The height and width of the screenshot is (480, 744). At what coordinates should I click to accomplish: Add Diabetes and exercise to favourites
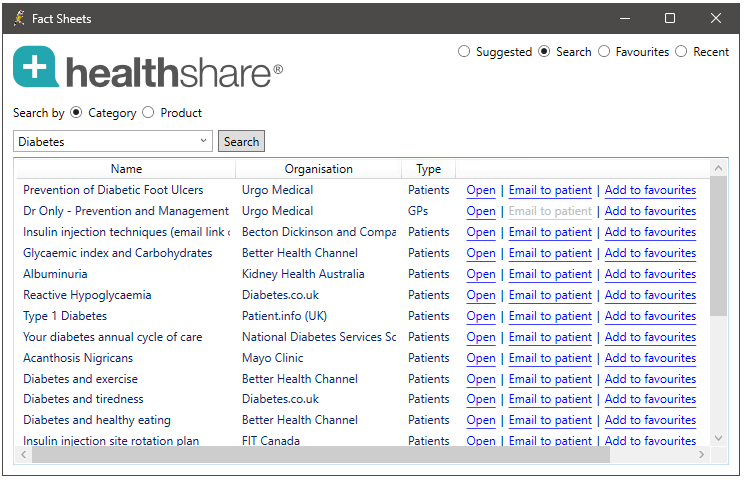(650, 379)
